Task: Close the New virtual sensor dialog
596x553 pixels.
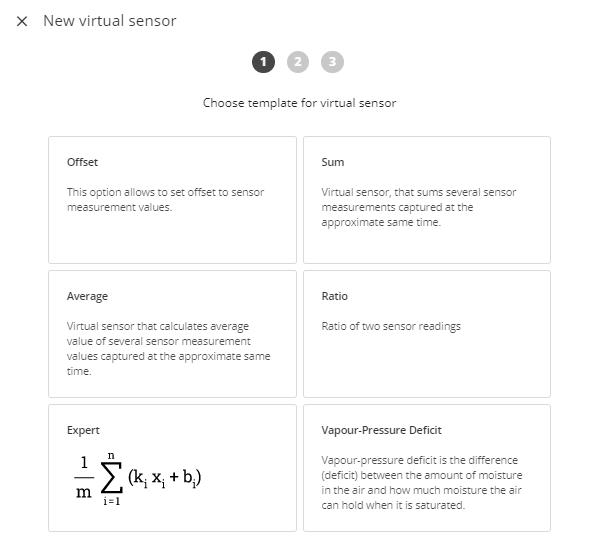Action: [x=22, y=21]
